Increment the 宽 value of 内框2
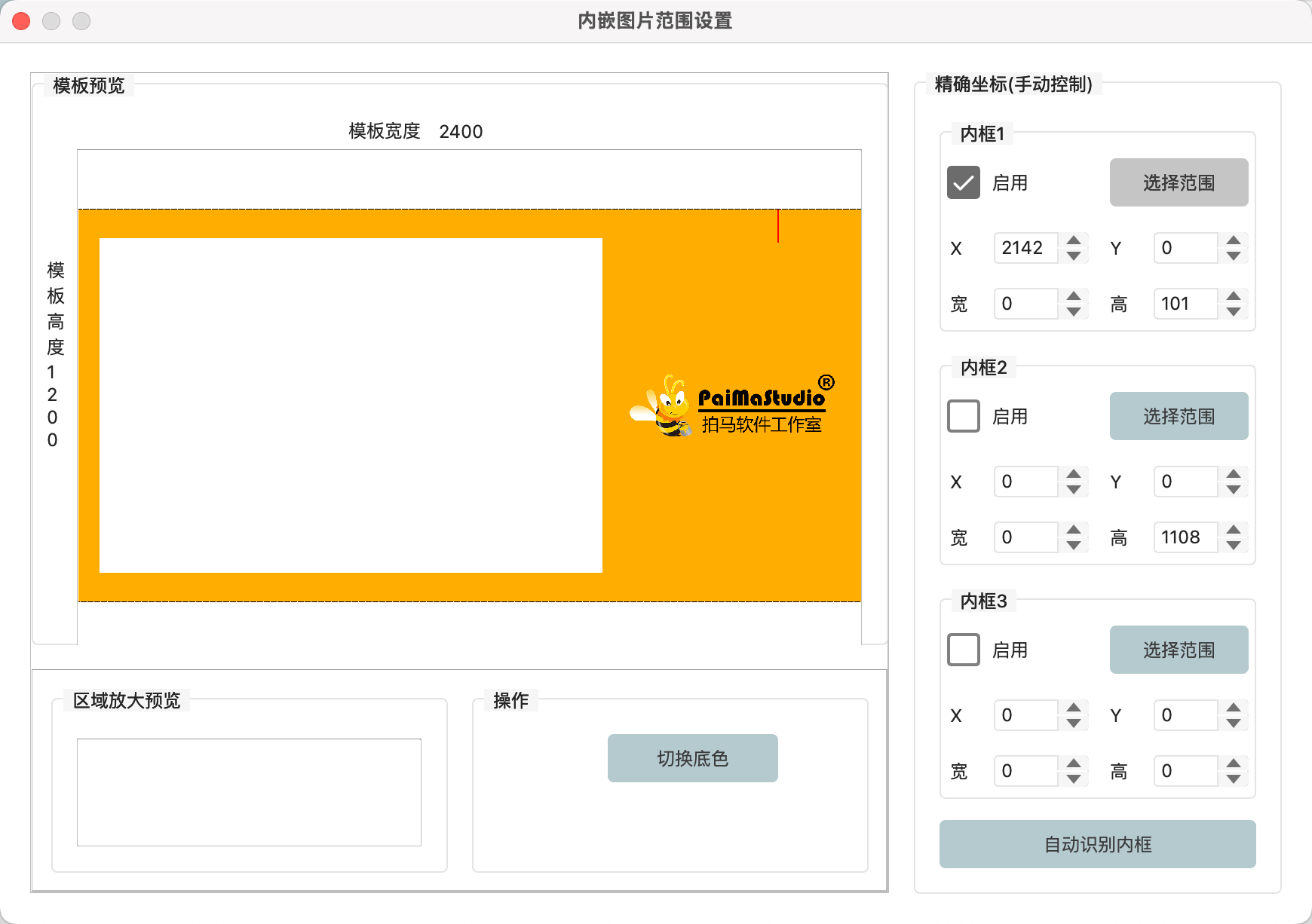 click(1074, 531)
